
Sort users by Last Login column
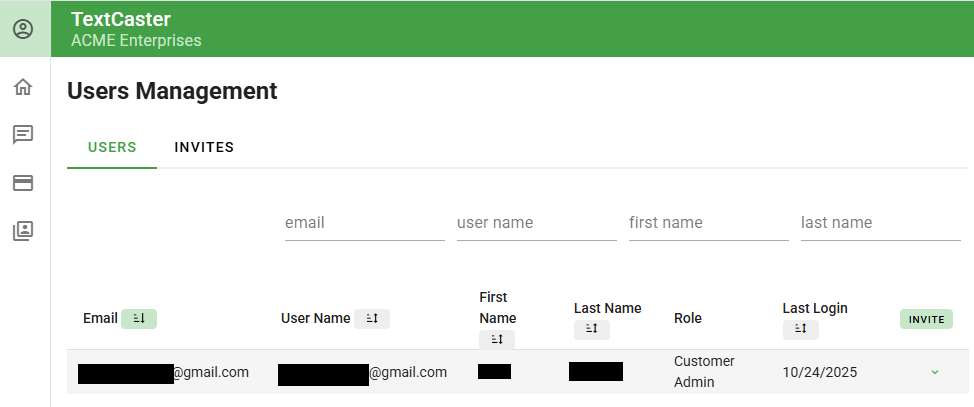[x=800, y=329]
